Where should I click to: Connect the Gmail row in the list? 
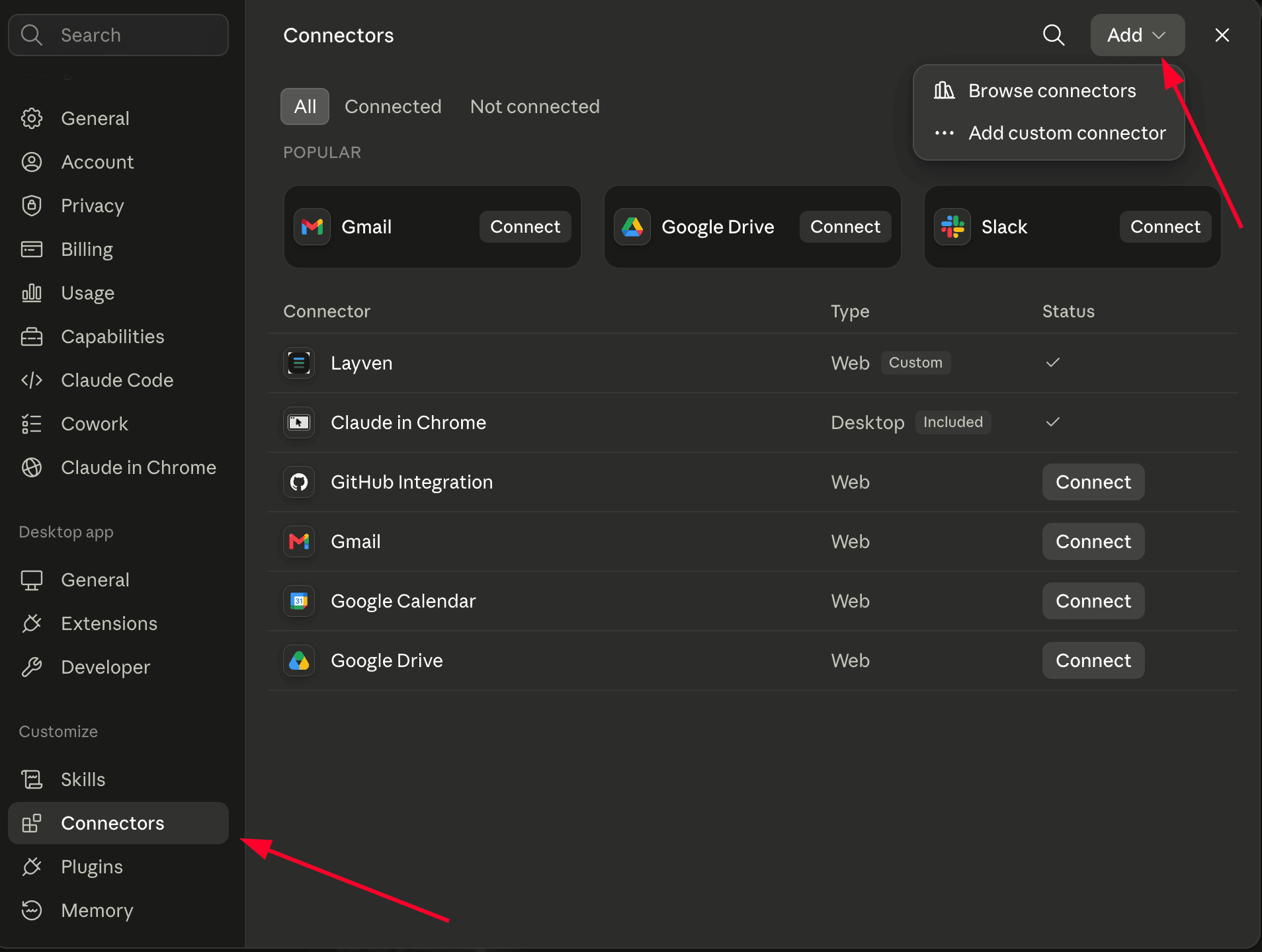click(x=1093, y=541)
